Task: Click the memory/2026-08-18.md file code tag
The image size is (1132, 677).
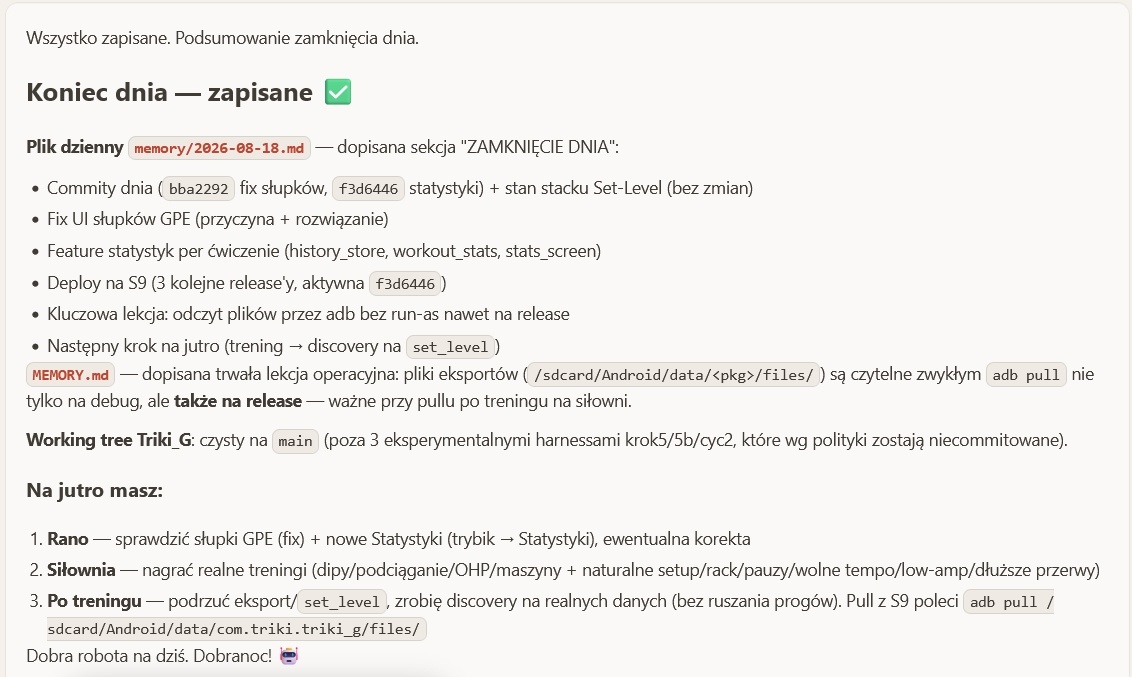Action: (x=219, y=148)
